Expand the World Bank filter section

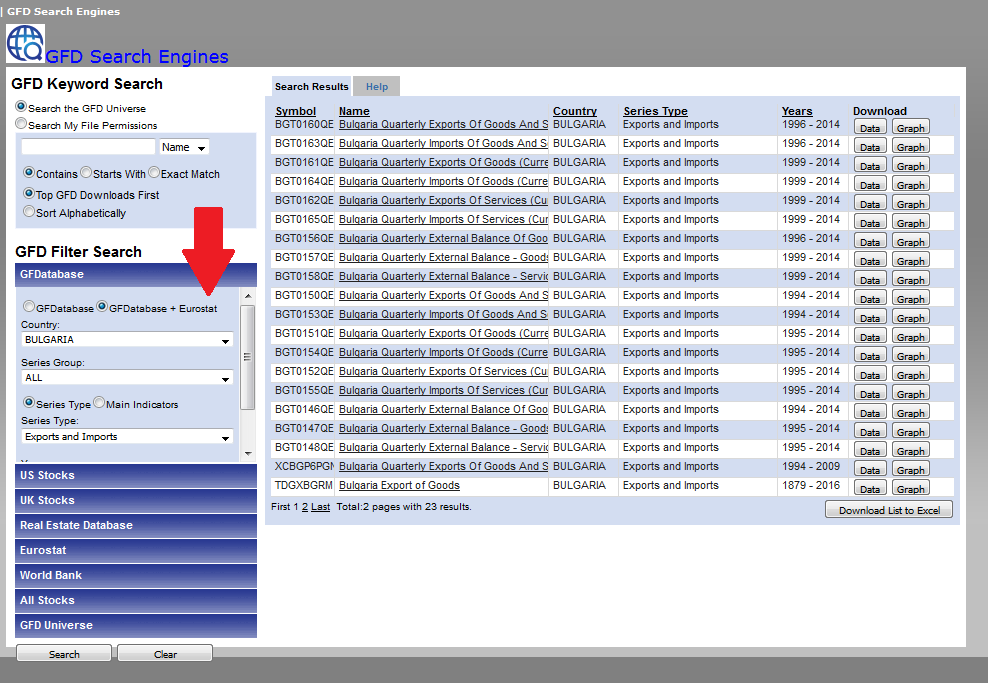pyautogui.click(x=136, y=575)
